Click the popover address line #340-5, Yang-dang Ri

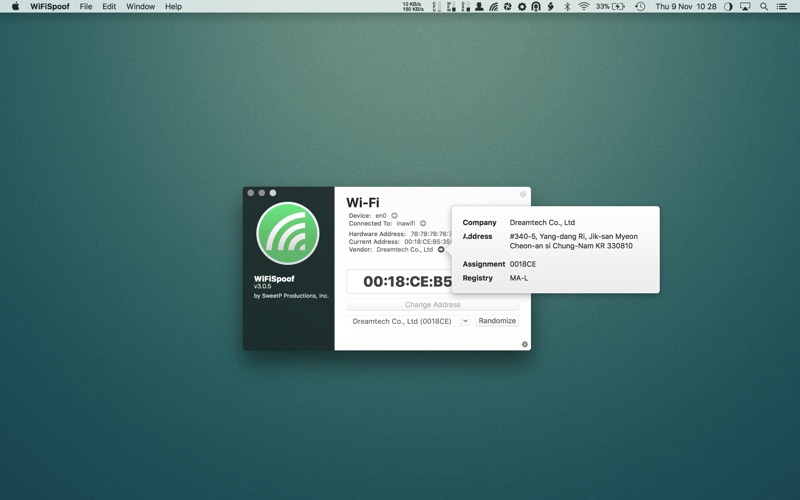click(573, 236)
